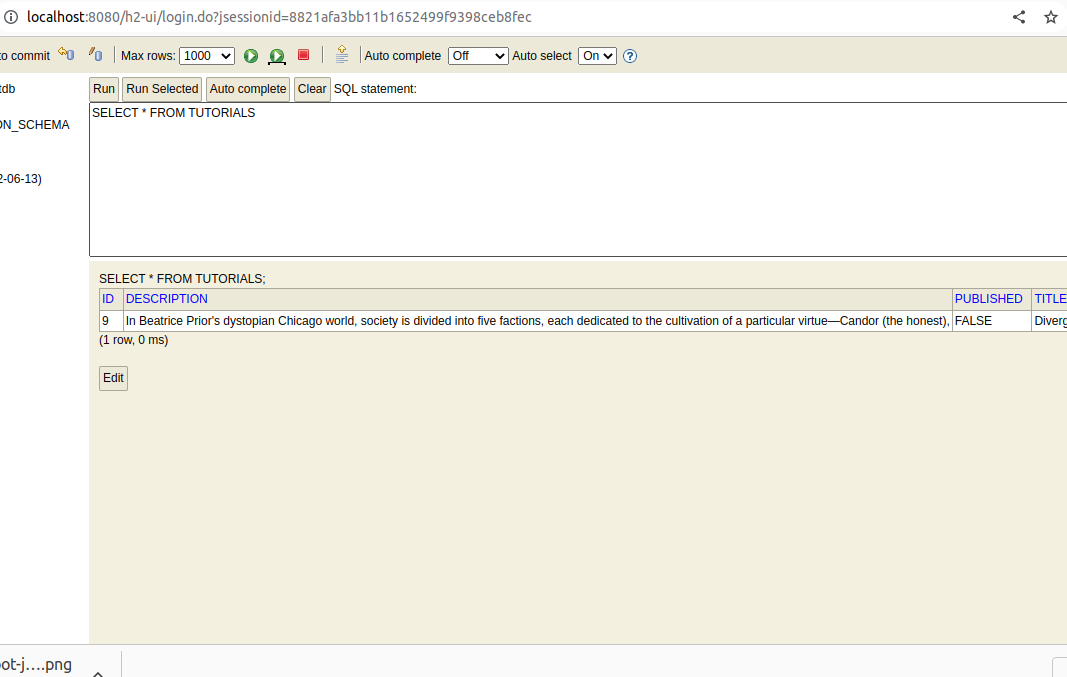The image size is (1067, 677).
Task: Click the Run Selected green play icon
Action: tap(277, 56)
